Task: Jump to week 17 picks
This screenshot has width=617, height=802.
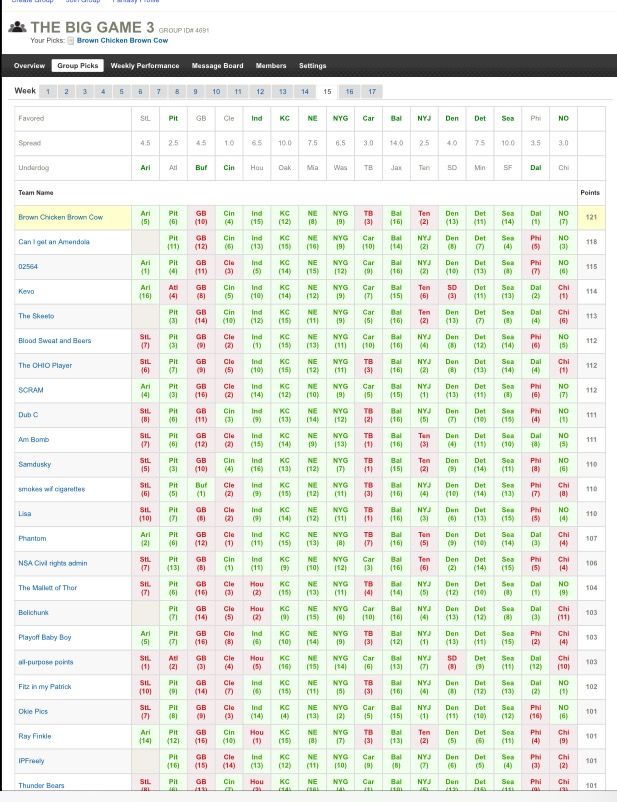Action: coord(371,91)
